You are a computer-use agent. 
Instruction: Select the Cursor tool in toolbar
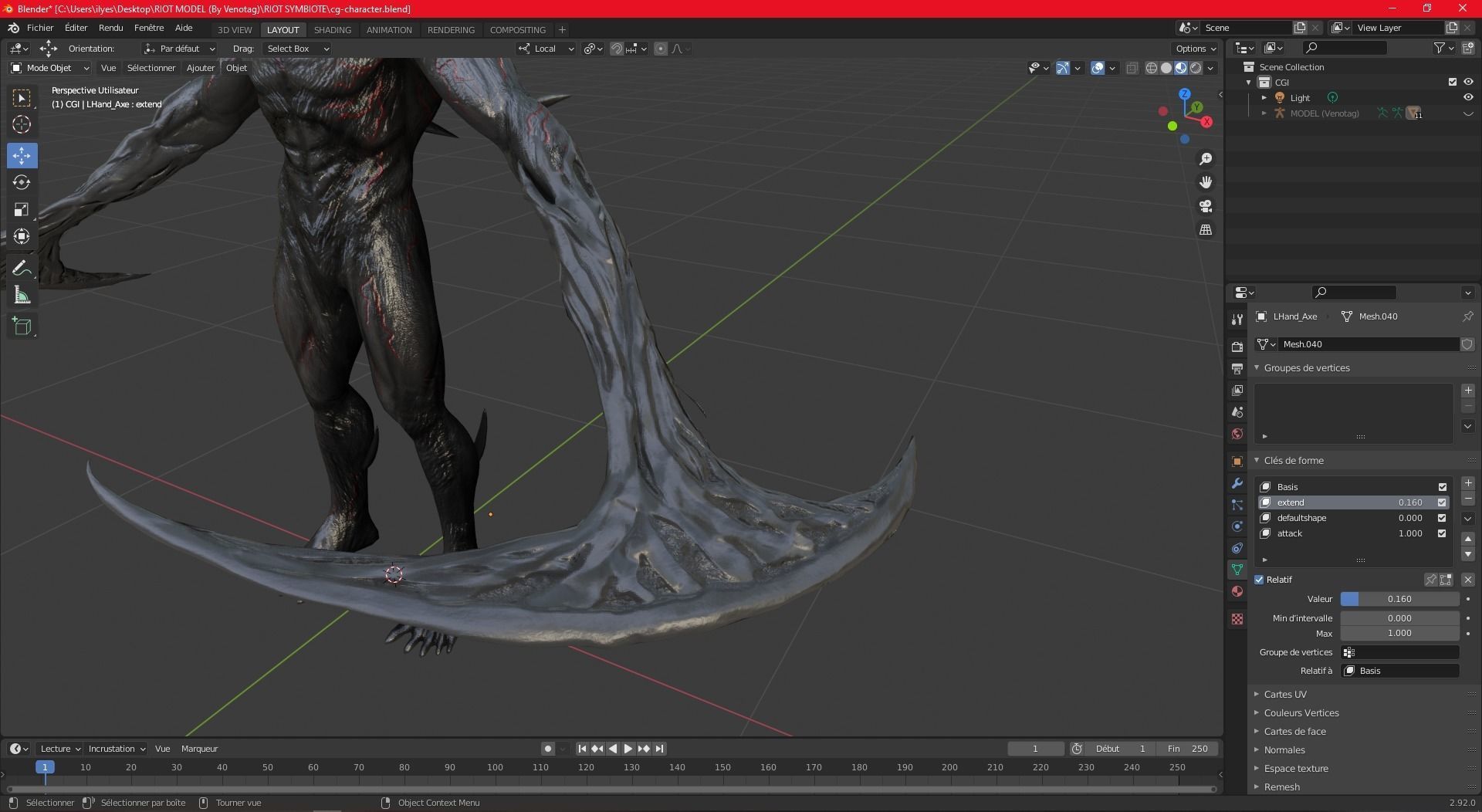point(22,124)
